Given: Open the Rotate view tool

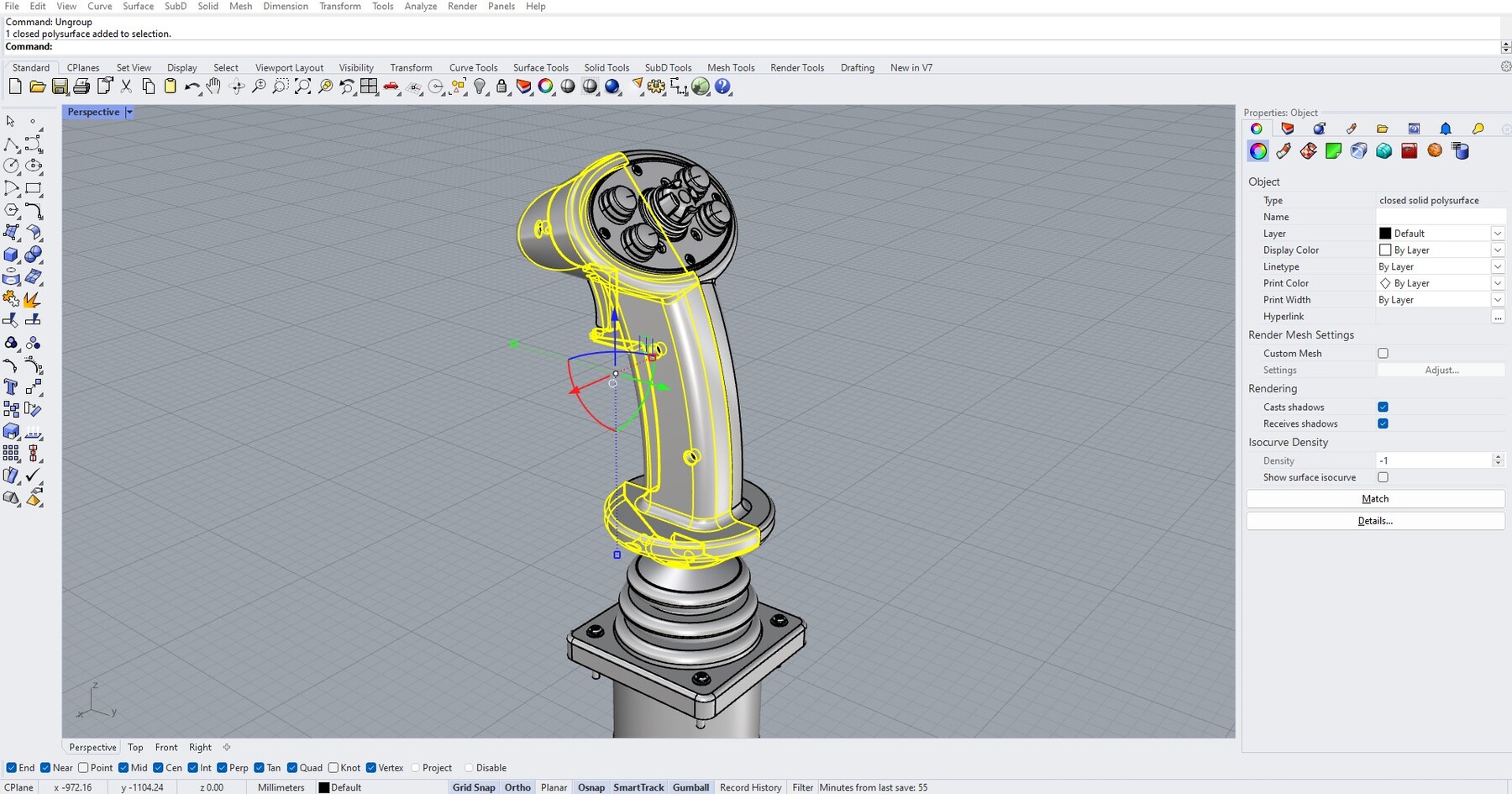Looking at the screenshot, I should tap(237, 87).
